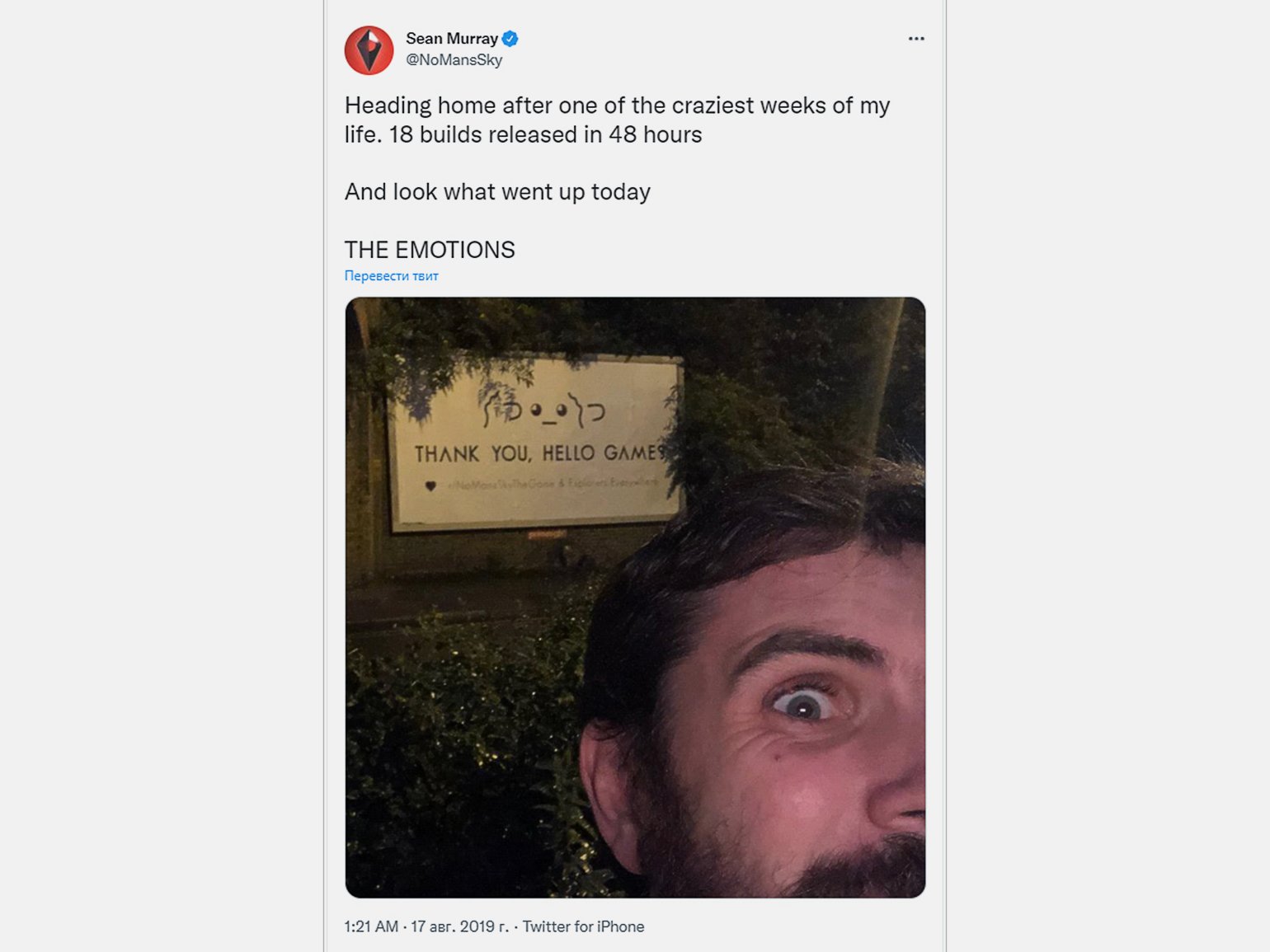Open Sean Murray's profile via display name
This screenshot has height=952, width=1270.
click(452, 39)
